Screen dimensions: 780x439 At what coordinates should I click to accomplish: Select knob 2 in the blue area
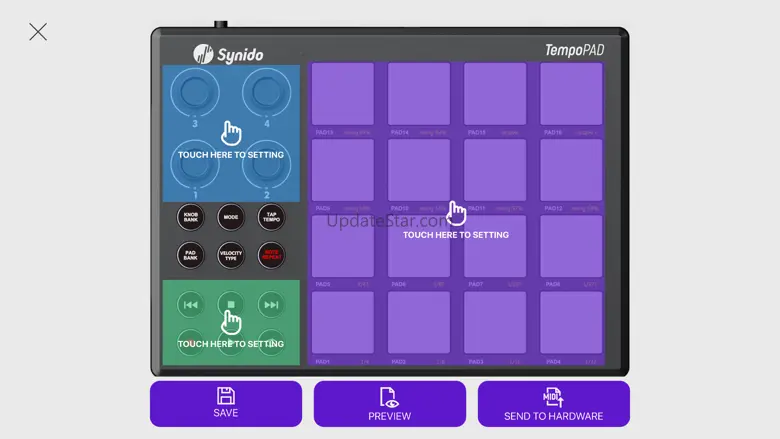tap(267, 166)
